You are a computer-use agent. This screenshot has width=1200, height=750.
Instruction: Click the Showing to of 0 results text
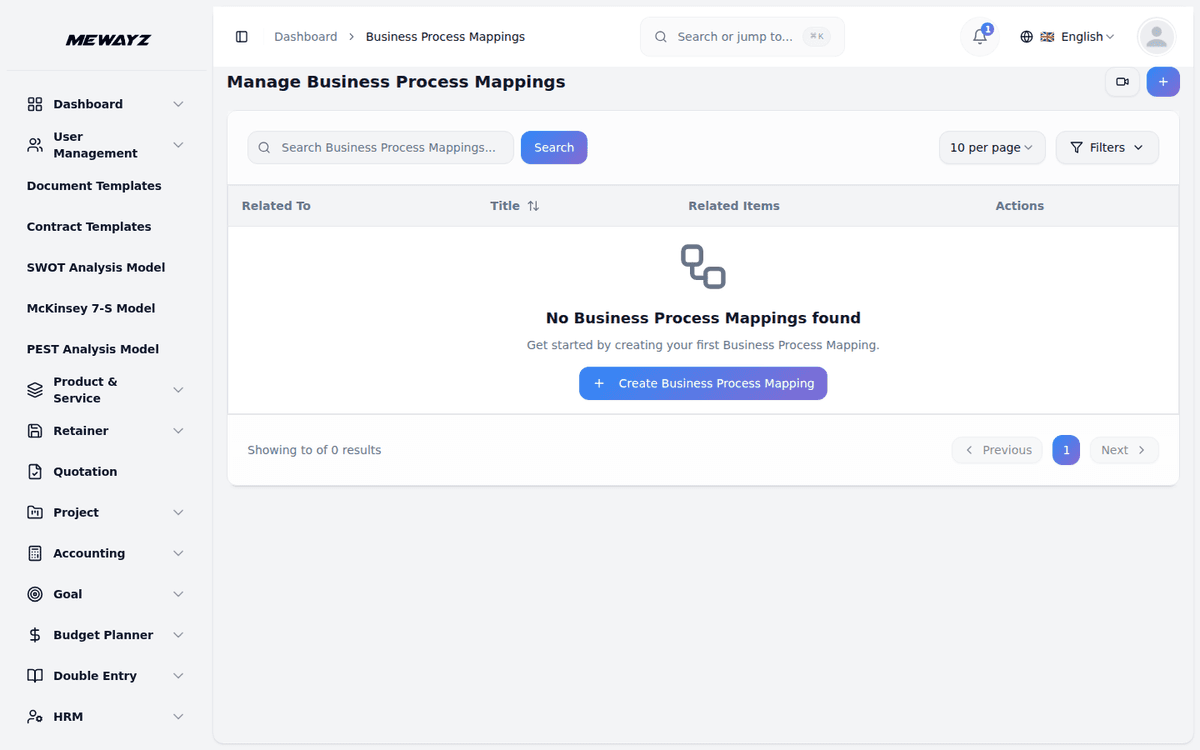tap(314, 451)
